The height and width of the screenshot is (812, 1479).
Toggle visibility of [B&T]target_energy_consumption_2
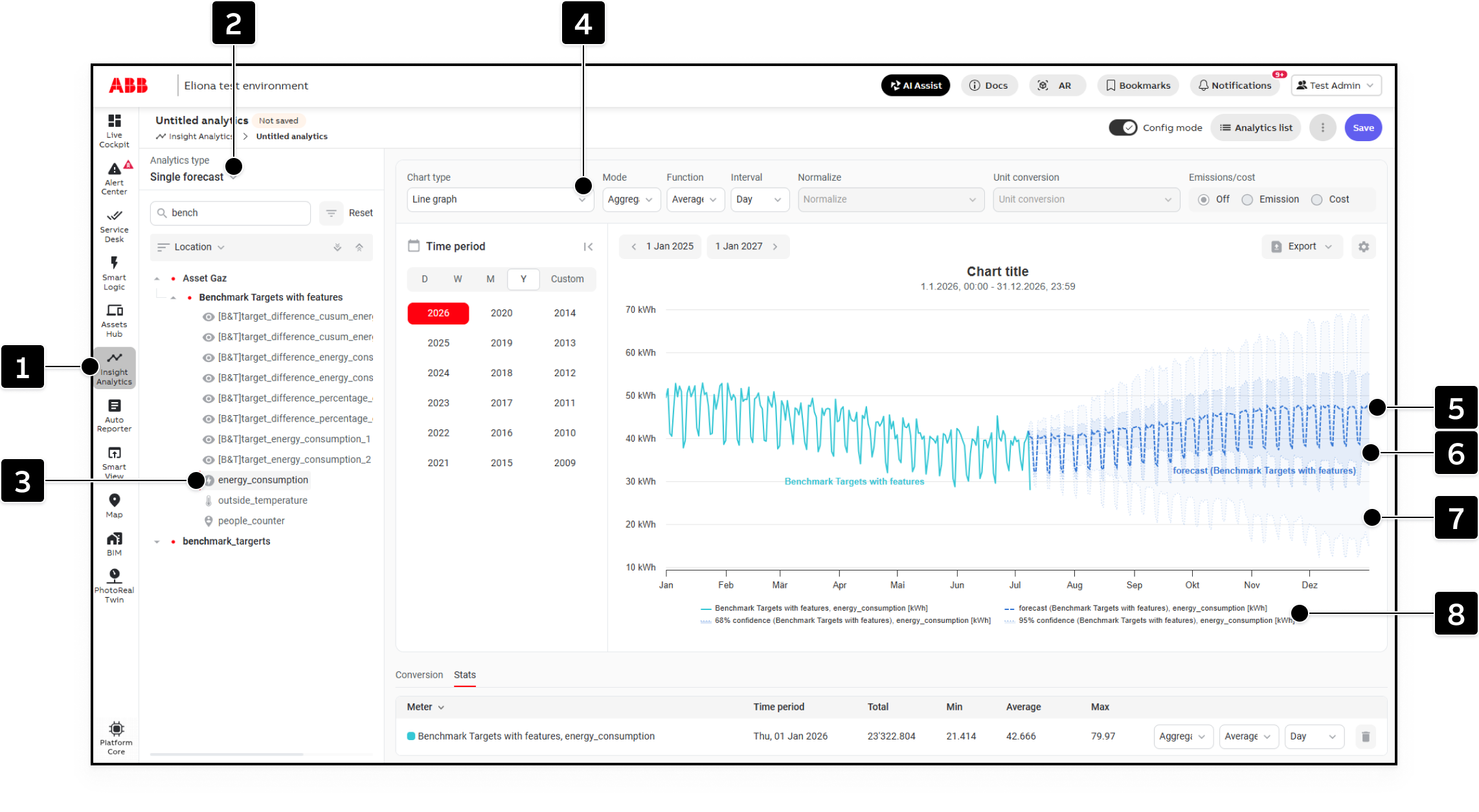click(209, 460)
